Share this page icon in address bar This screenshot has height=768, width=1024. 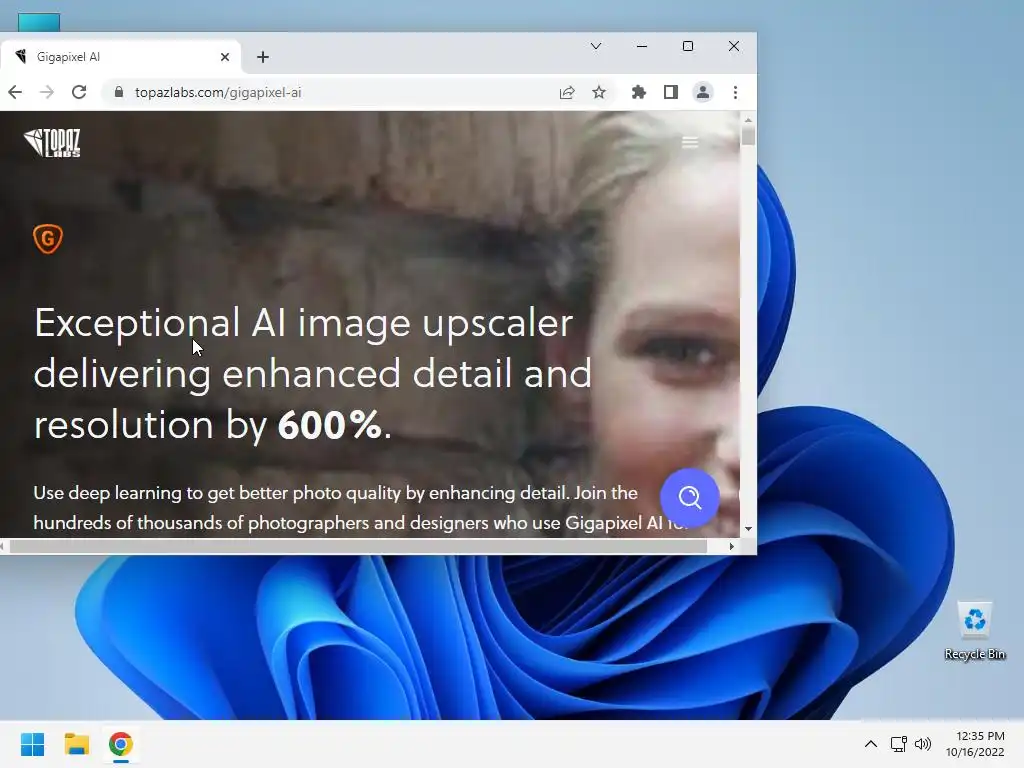pos(567,92)
